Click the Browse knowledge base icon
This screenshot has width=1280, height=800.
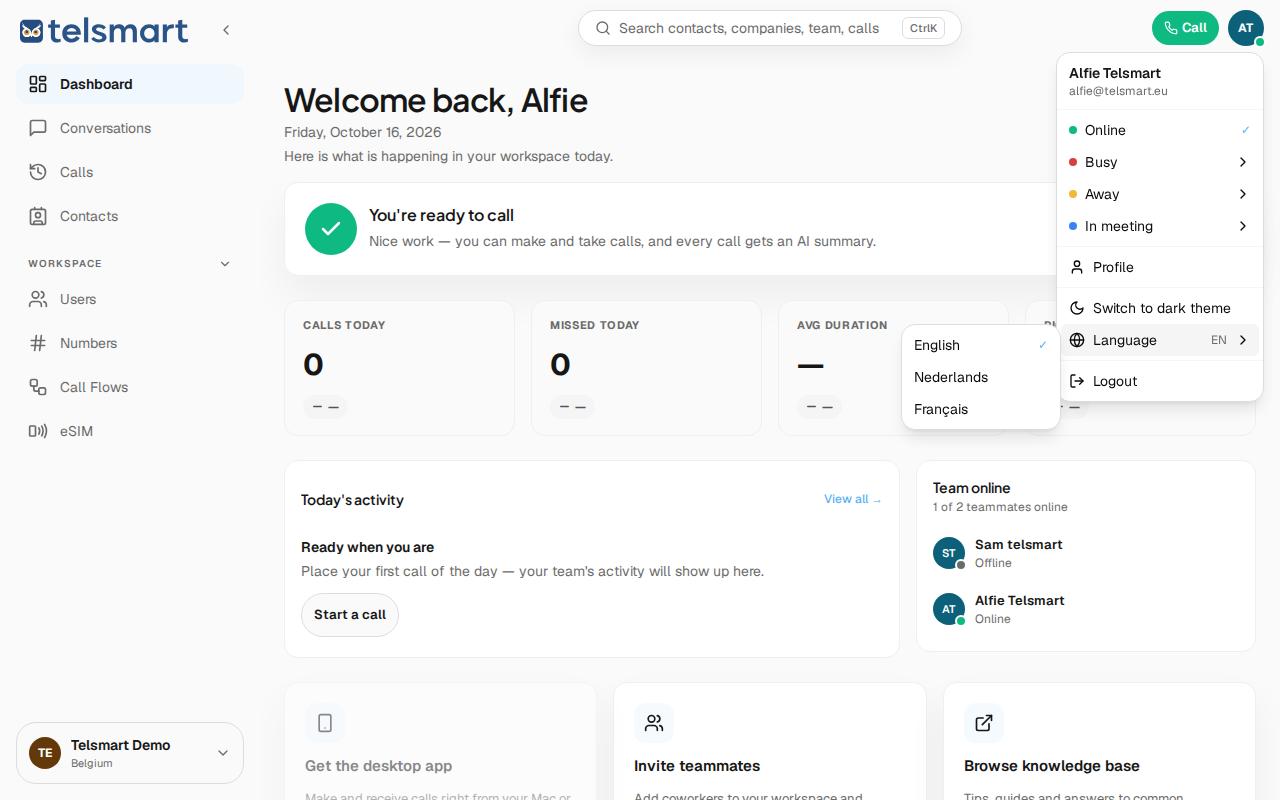click(x=984, y=723)
